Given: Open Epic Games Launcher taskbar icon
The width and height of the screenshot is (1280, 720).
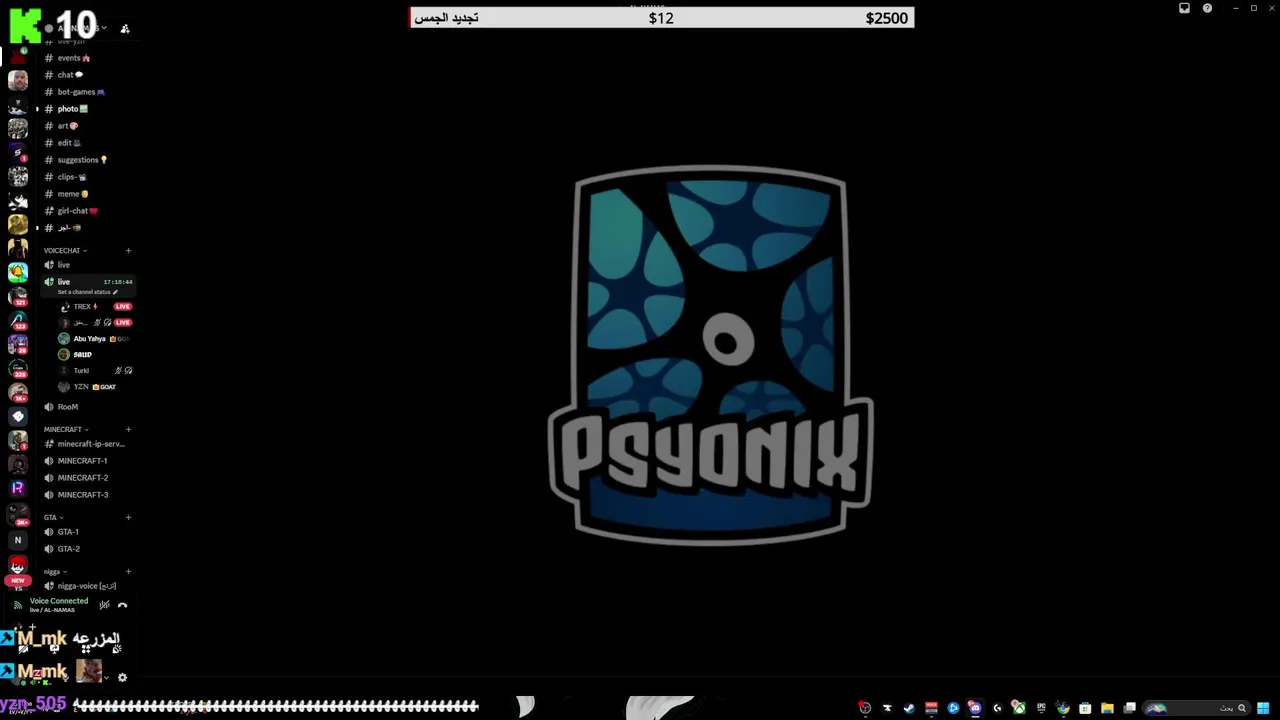Looking at the screenshot, I should pos(1041,708).
